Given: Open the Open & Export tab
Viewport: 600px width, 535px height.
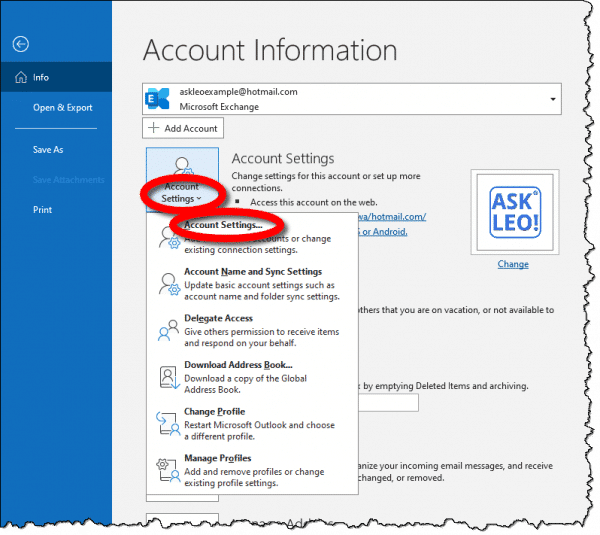Looking at the screenshot, I should [x=62, y=108].
